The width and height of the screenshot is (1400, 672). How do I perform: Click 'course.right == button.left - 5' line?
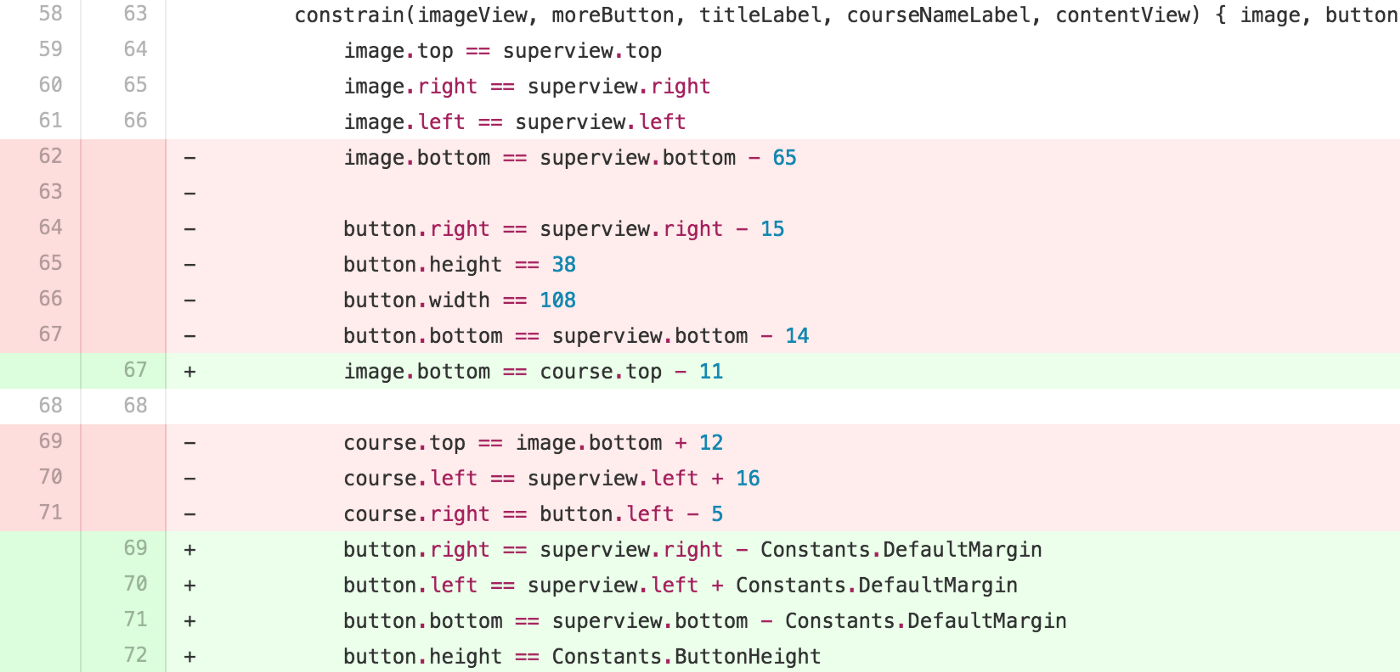tap(533, 514)
